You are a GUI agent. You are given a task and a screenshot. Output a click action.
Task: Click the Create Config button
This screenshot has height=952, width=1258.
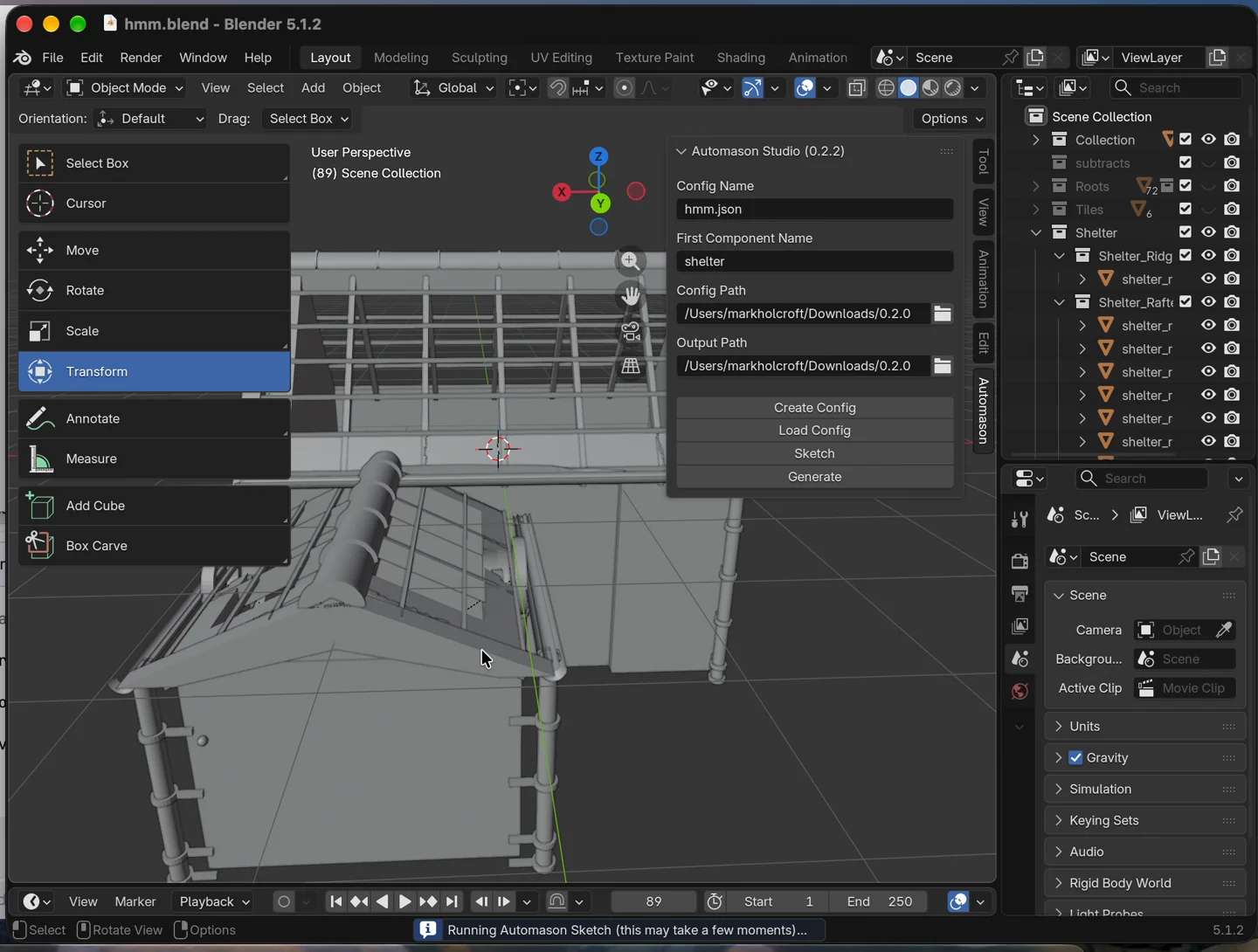point(815,408)
